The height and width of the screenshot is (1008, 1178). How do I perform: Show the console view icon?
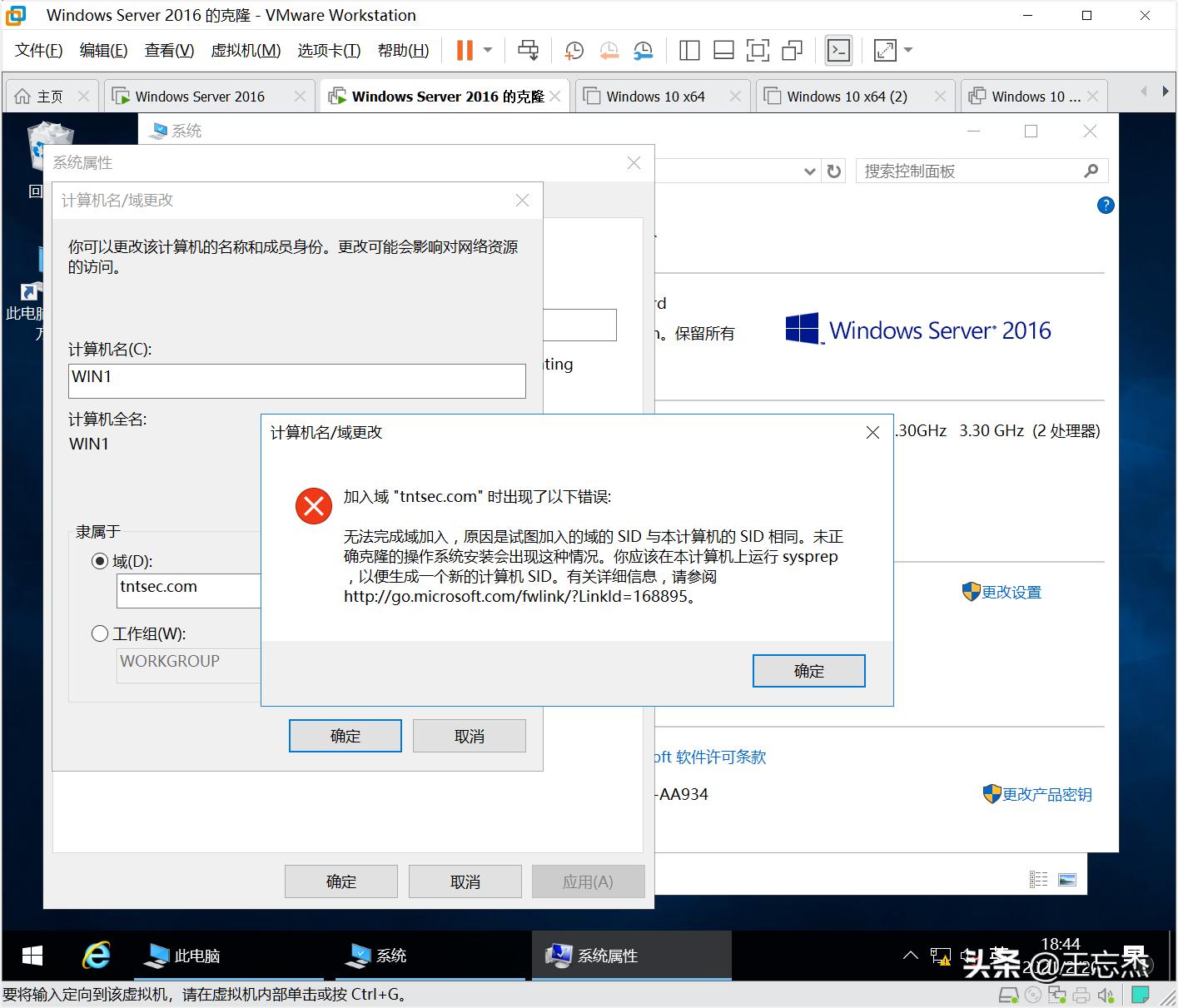click(x=838, y=51)
